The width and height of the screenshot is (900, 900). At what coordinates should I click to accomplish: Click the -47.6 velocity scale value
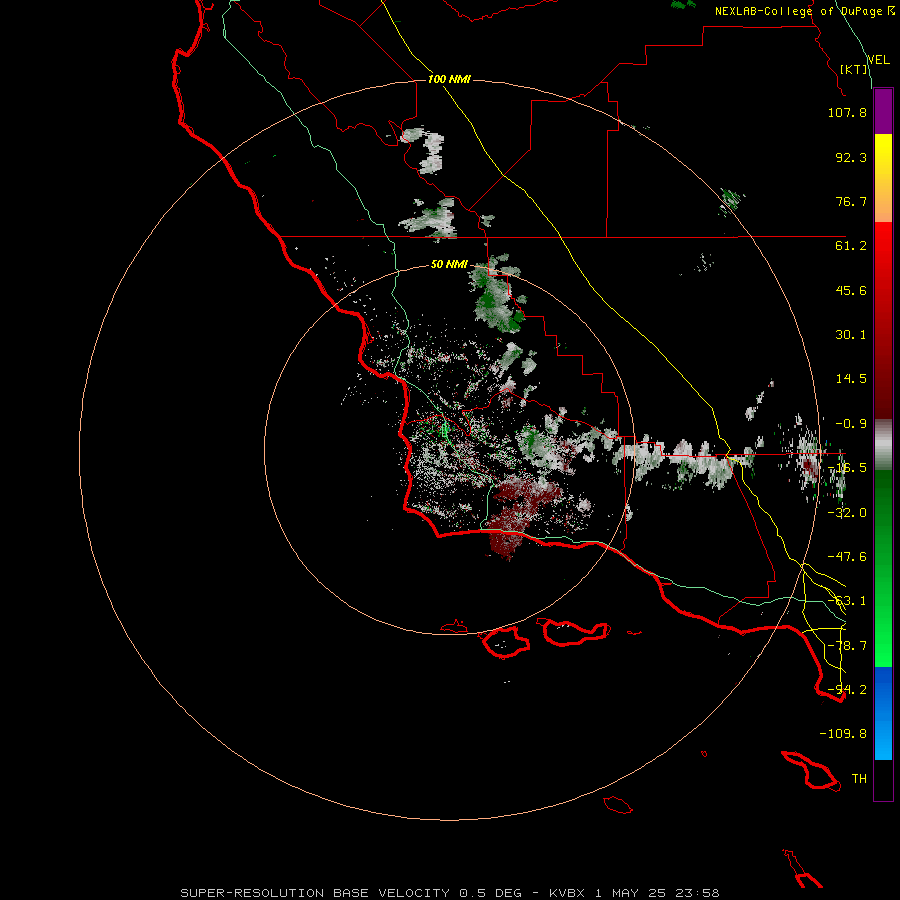[847, 557]
